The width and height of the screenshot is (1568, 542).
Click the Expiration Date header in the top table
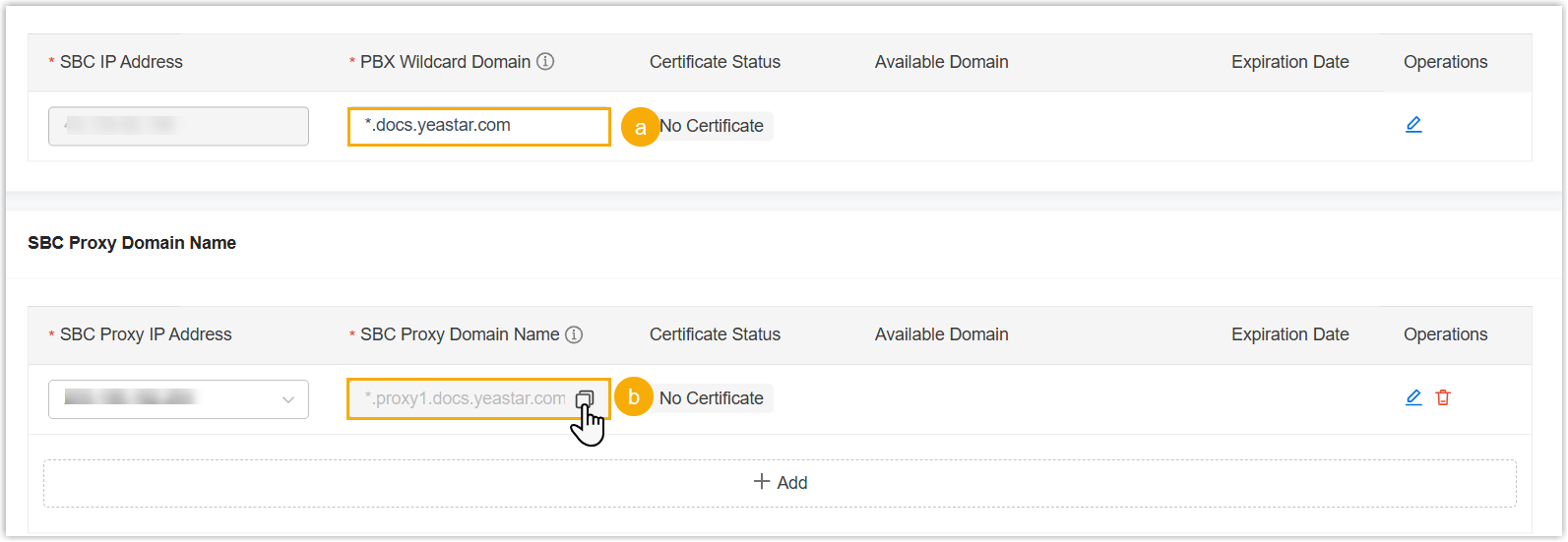1289,62
